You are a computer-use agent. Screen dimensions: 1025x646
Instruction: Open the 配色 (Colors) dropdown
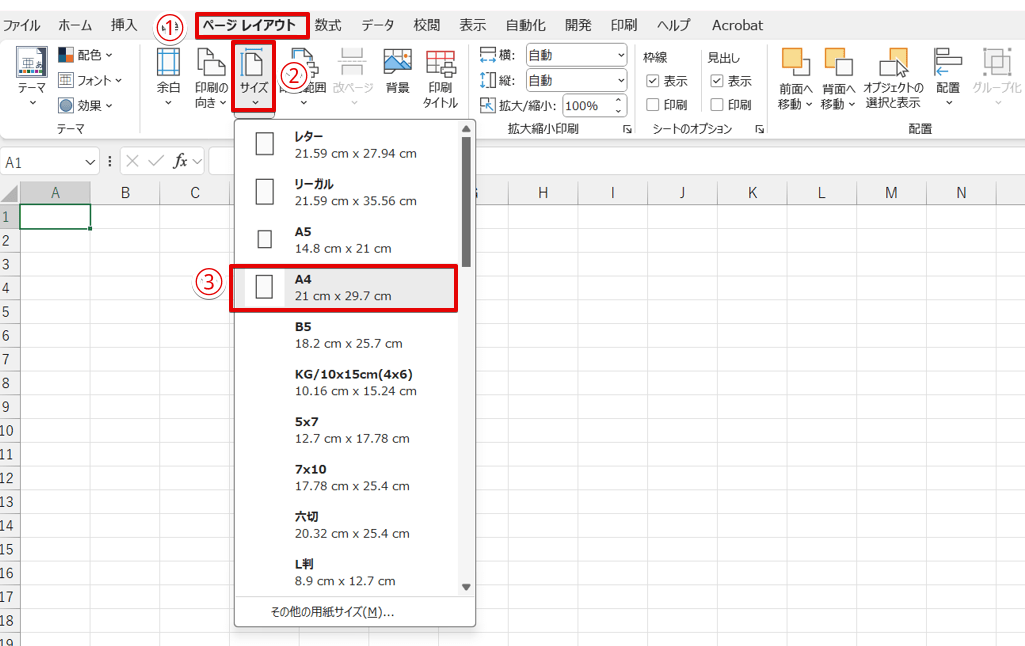86,55
